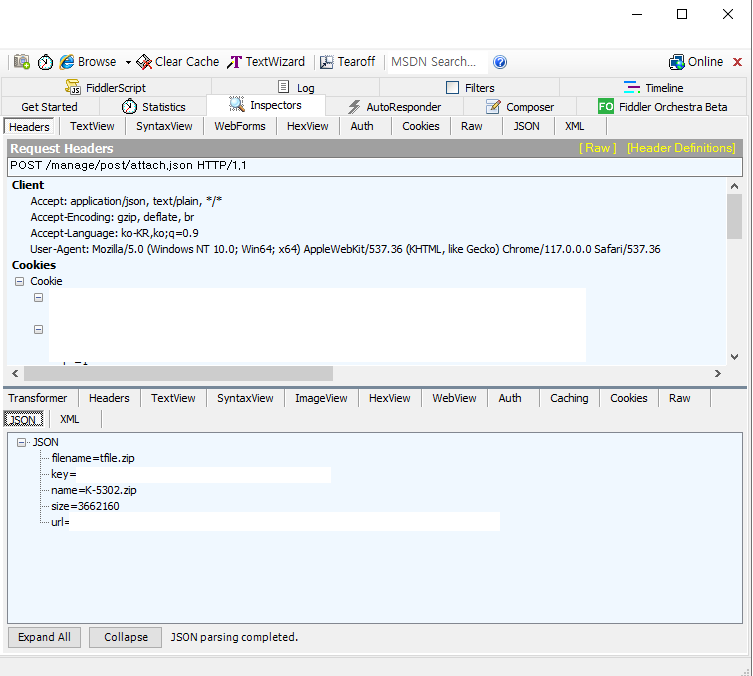
Task: Select response Raw tab
Action: [680, 398]
